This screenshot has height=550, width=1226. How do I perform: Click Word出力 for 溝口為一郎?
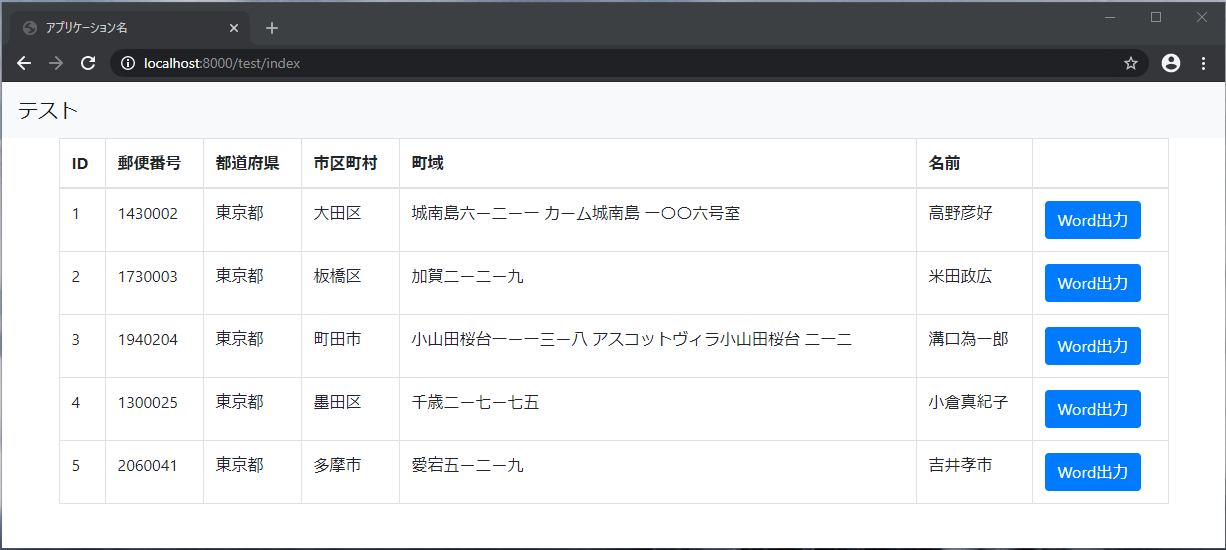click(x=1093, y=346)
